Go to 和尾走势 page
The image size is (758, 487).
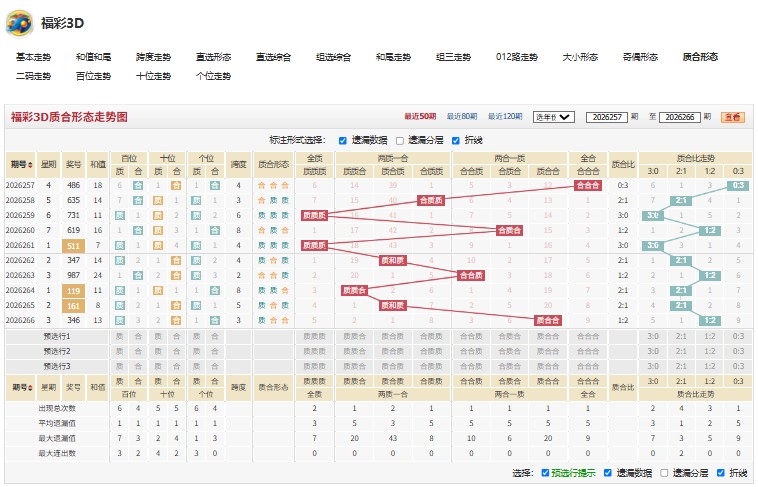393,57
